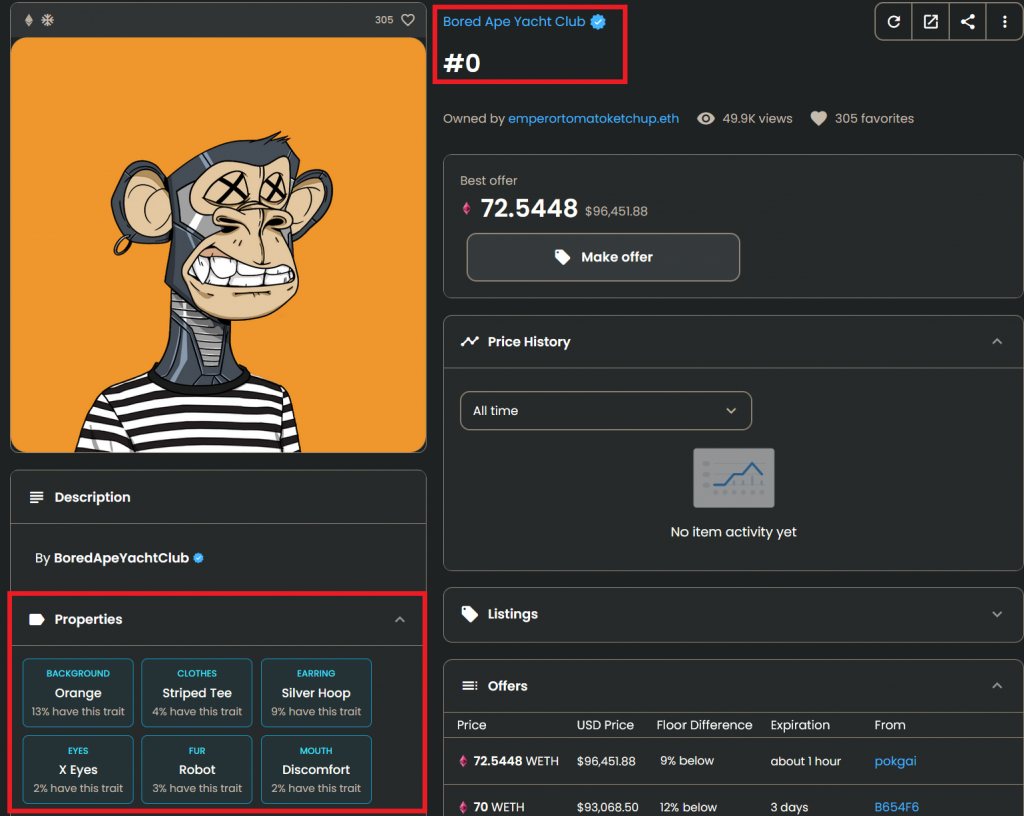
Task: Click the USD Price column header
Action: coord(605,725)
